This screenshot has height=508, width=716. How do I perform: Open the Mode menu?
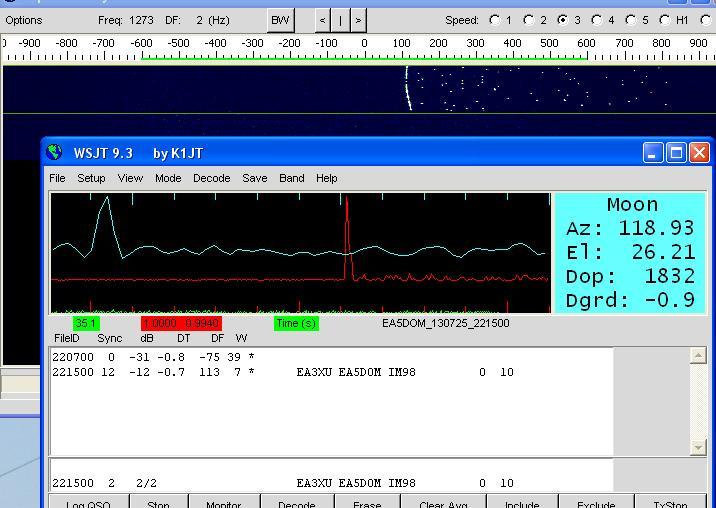pos(168,178)
